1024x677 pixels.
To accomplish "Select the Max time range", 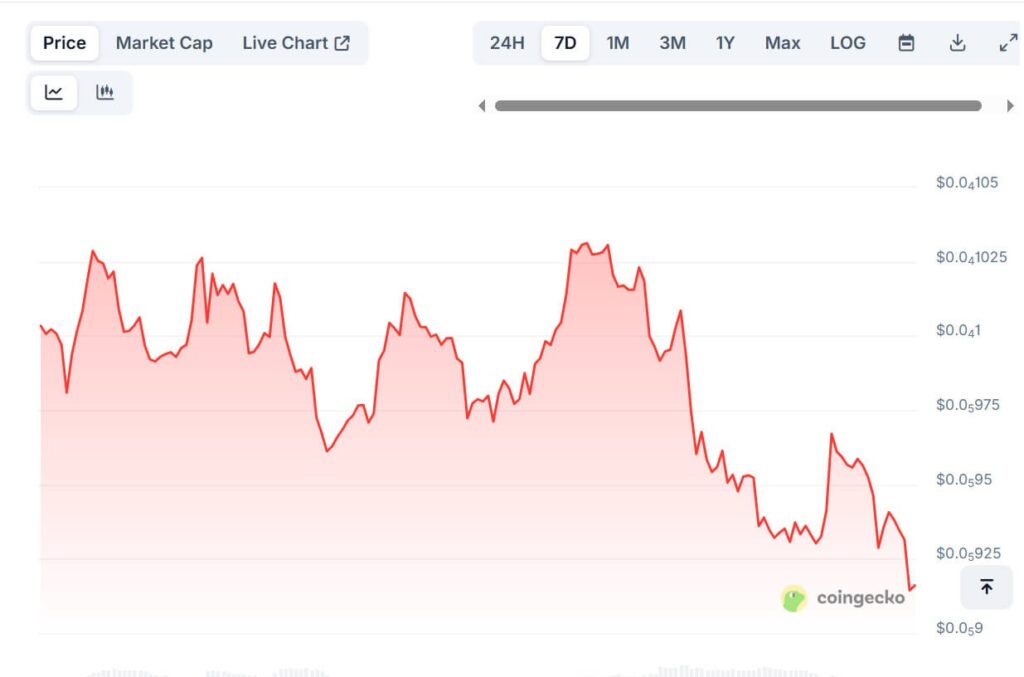I will pyautogui.click(x=782, y=43).
